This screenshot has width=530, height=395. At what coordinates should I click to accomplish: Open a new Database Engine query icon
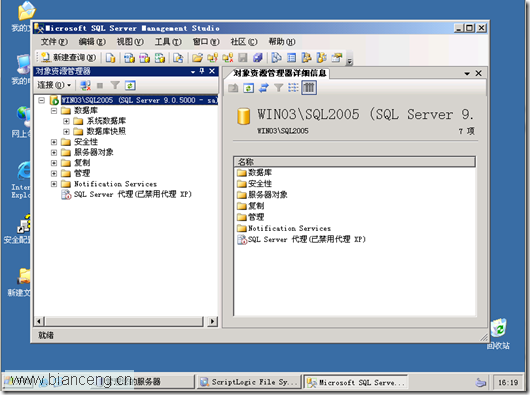[110, 58]
